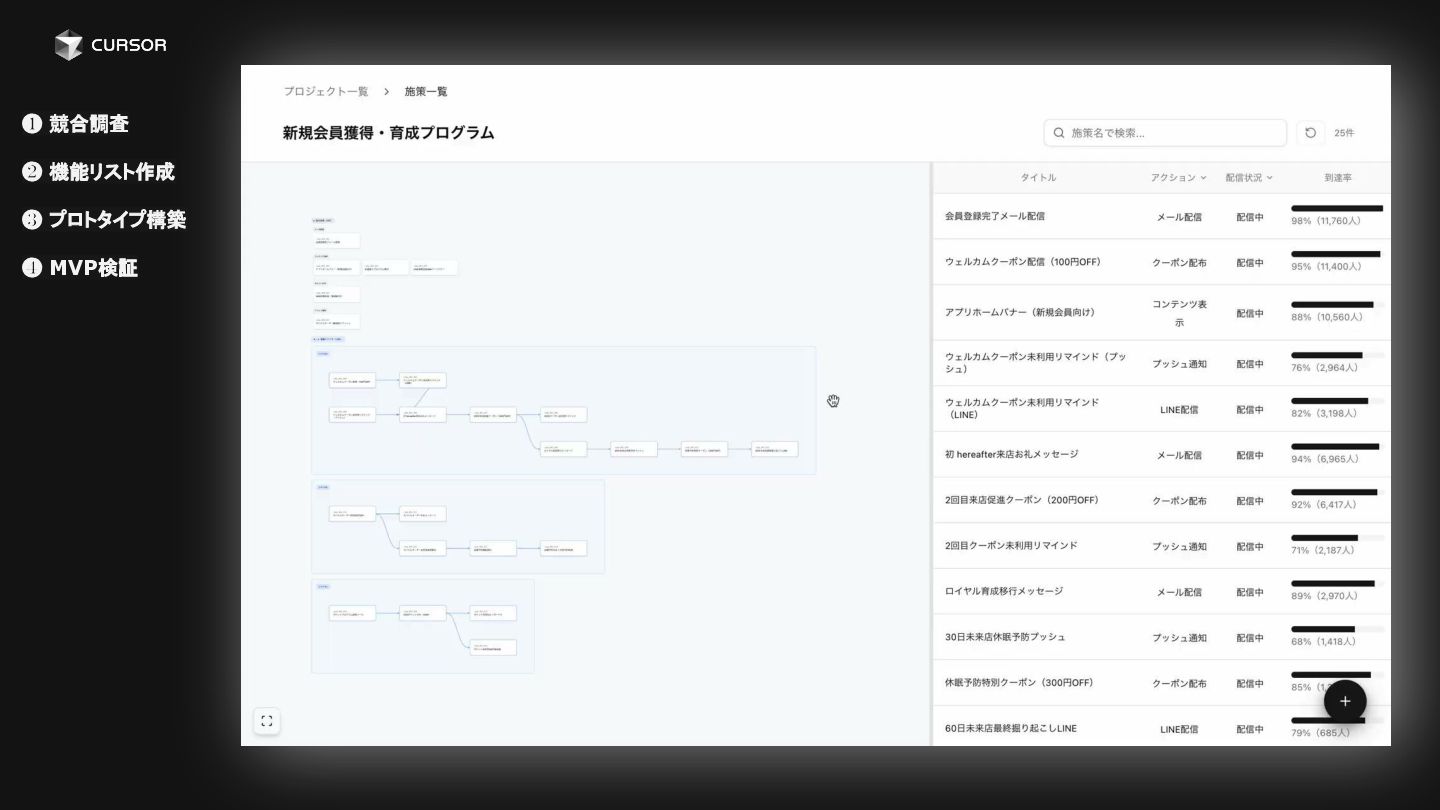Click the Cursor logo
Image resolution: width=1440 pixels, height=810 pixels.
coord(110,45)
